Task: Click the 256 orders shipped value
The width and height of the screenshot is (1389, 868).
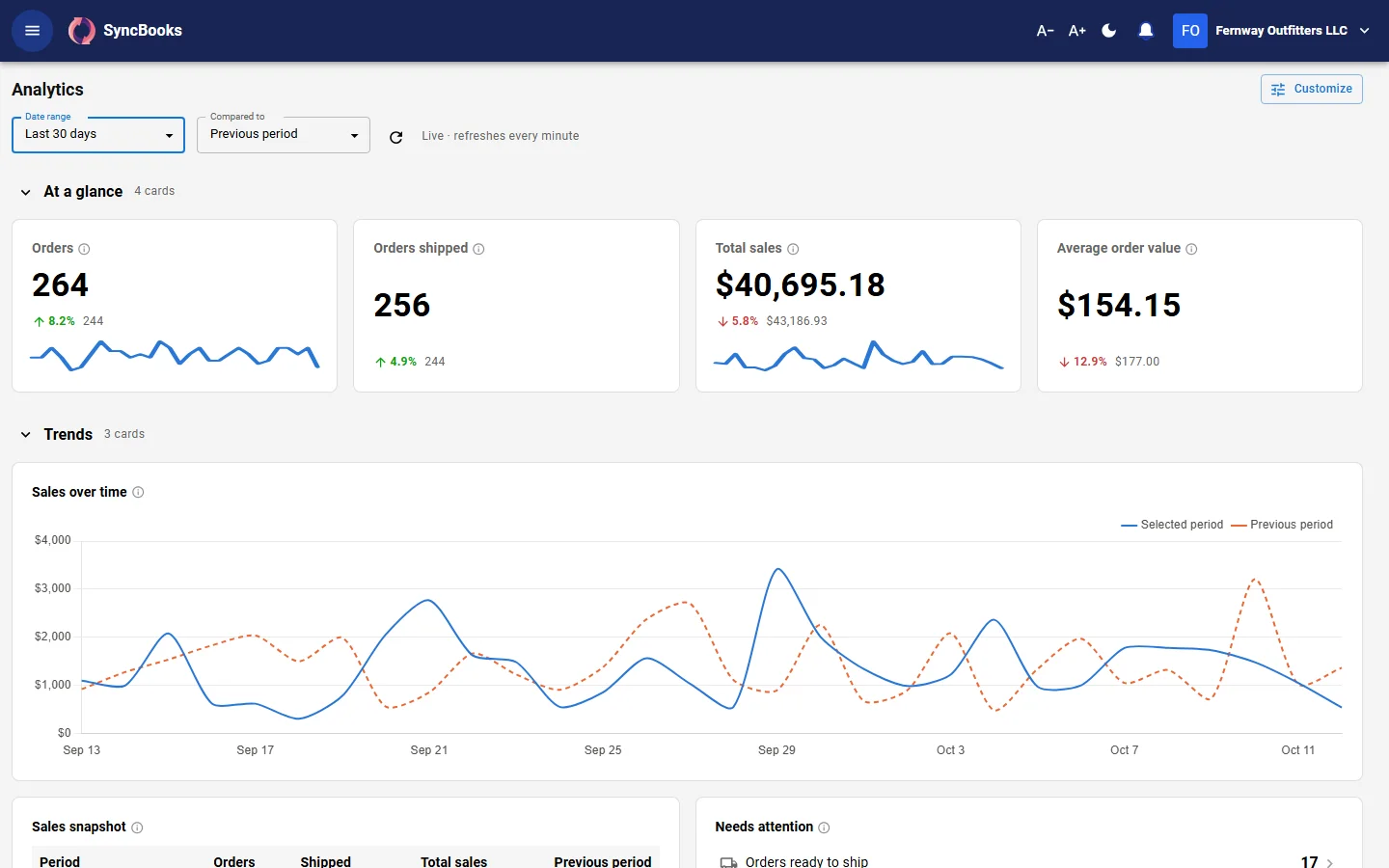Action: 402,305
